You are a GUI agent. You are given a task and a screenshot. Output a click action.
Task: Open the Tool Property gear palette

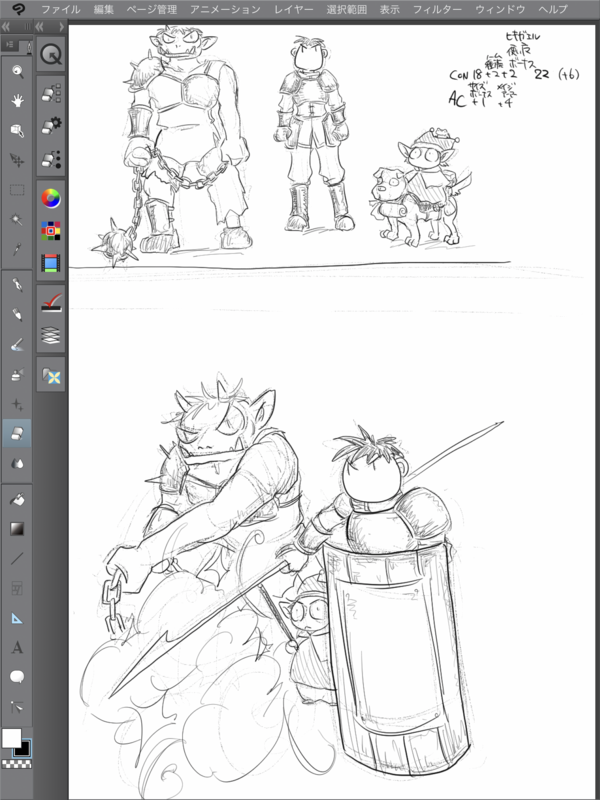pyautogui.click(x=51, y=124)
